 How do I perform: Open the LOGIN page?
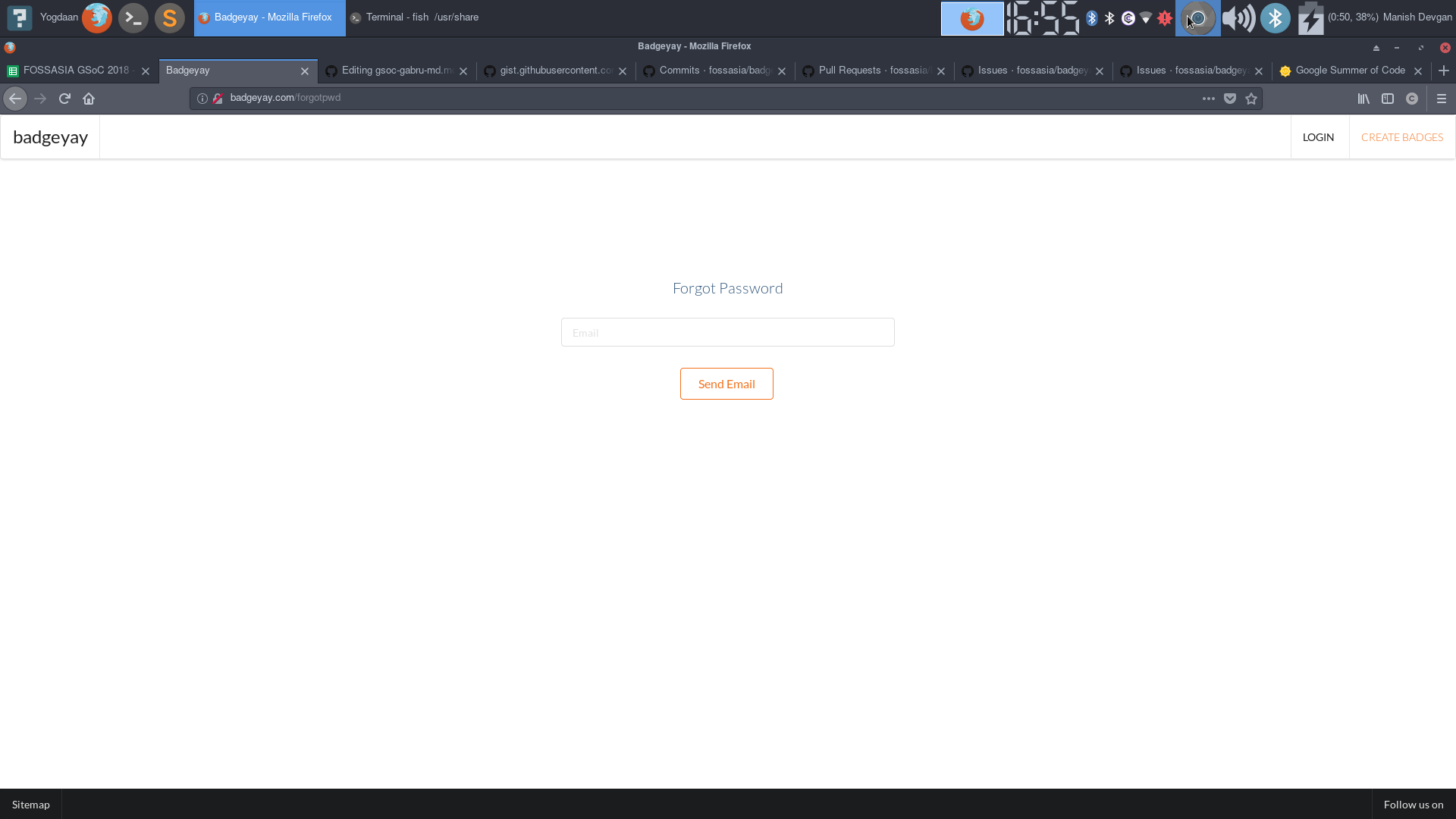pos(1318,137)
